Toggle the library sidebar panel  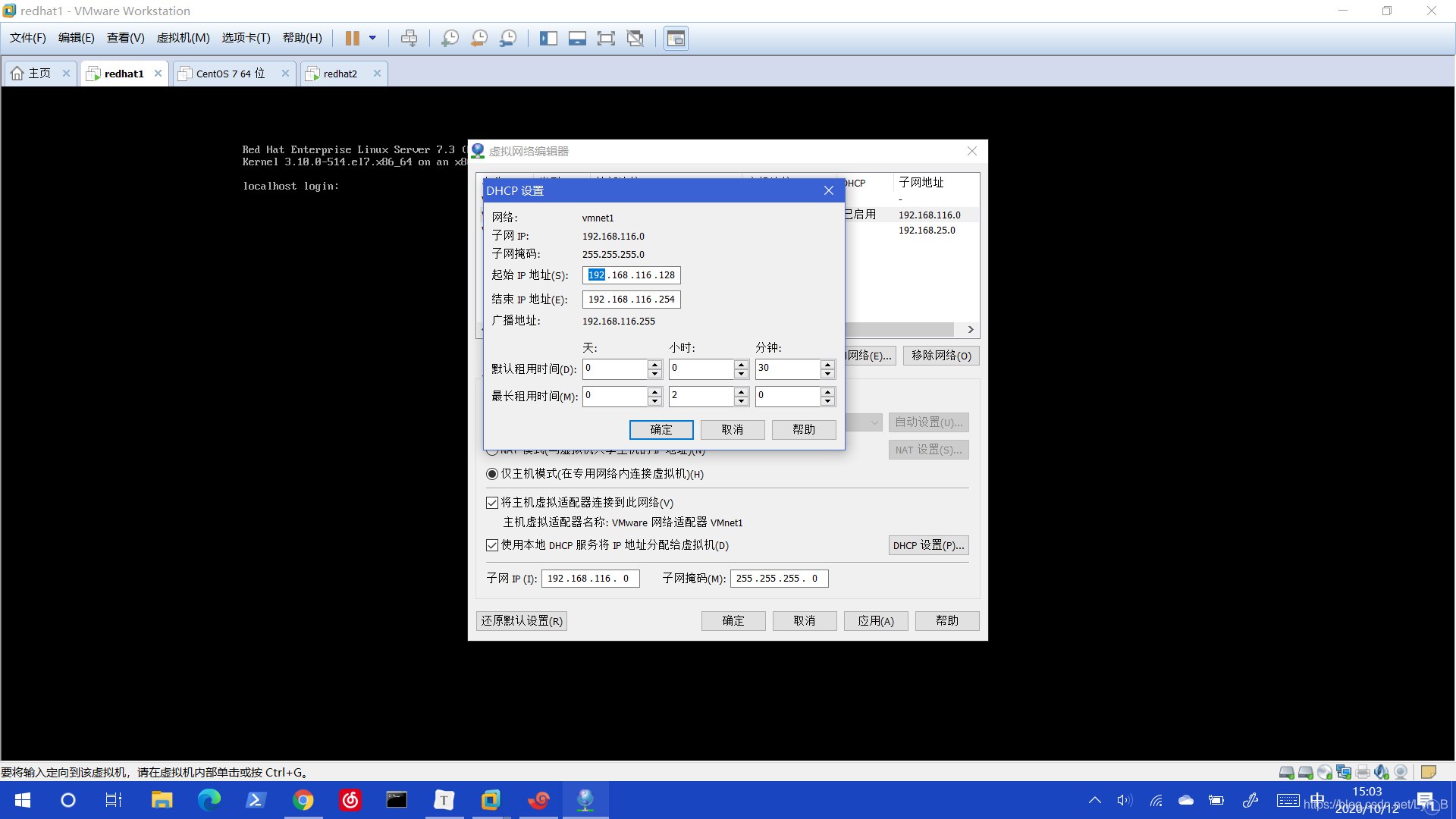[x=548, y=38]
